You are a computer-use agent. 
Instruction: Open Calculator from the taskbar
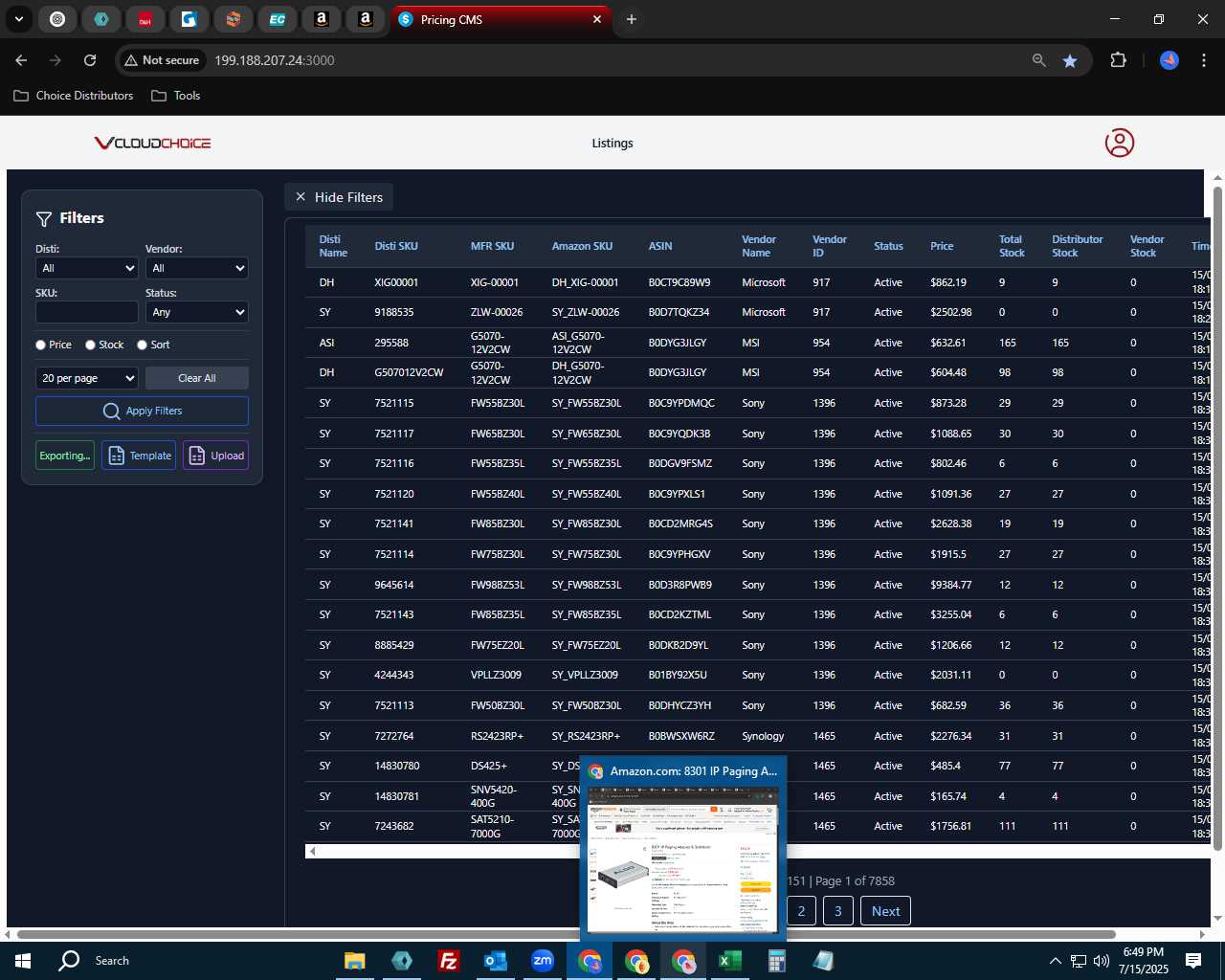(776, 961)
